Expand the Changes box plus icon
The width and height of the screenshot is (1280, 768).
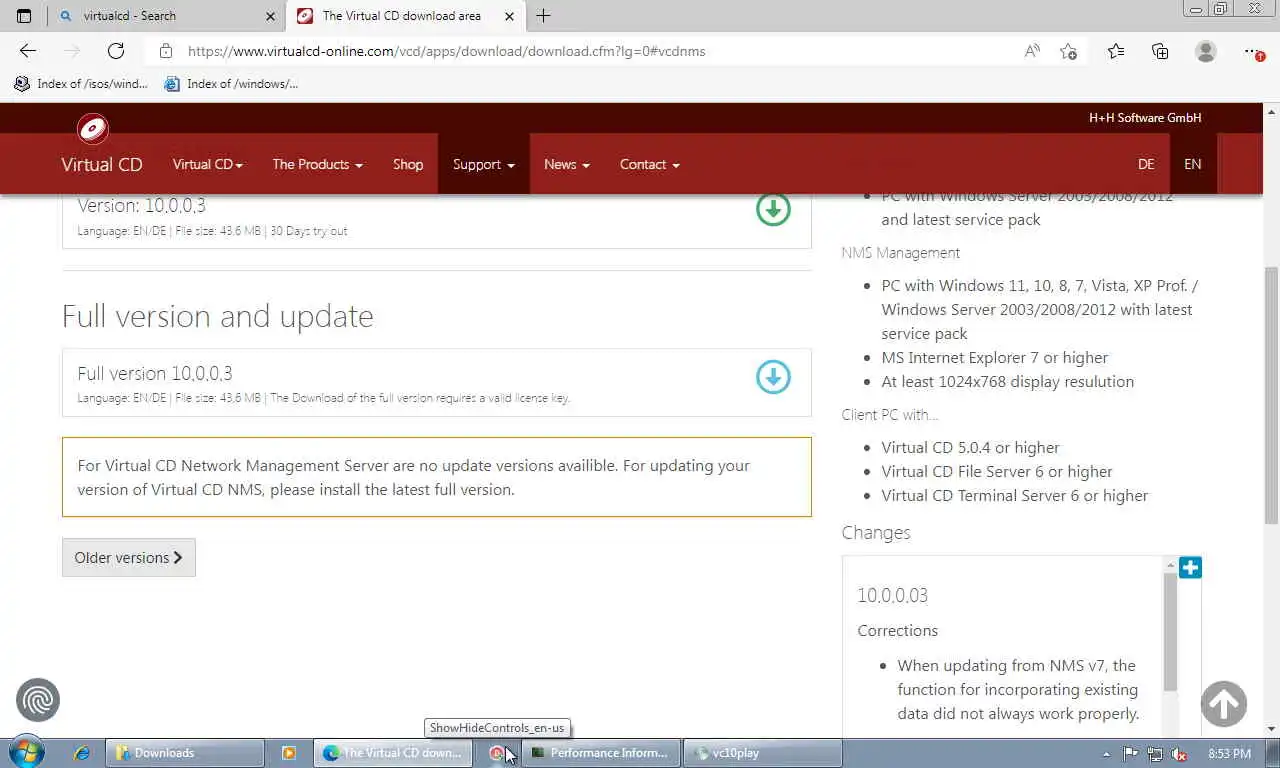1190,568
